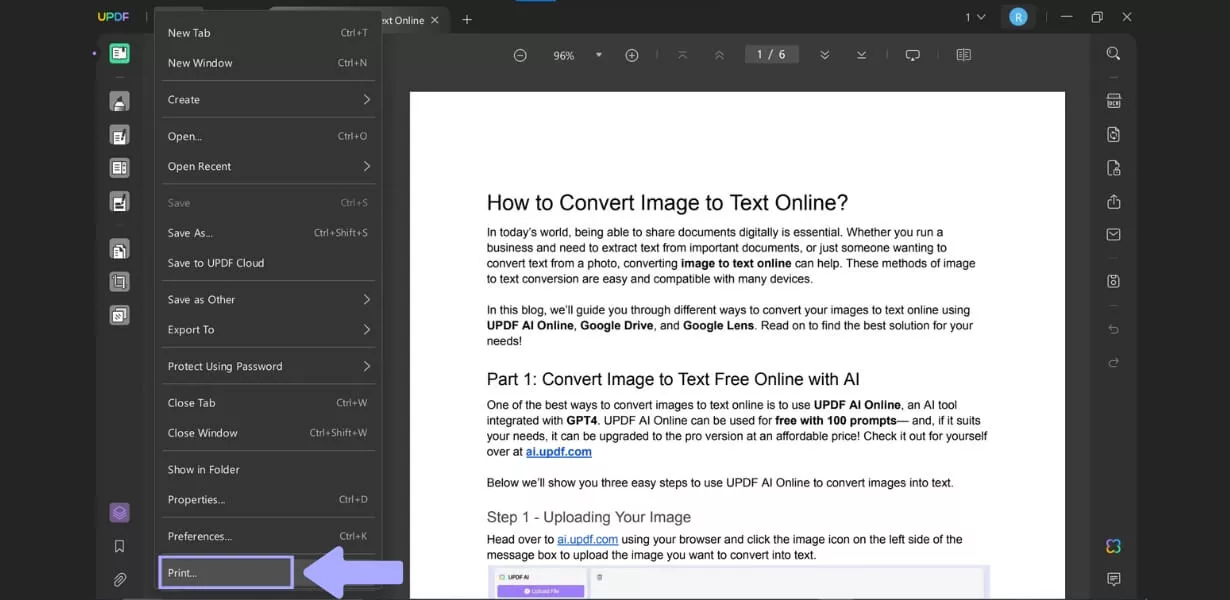This screenshot has height=600, width=1230.
Task: Open the 96% zoom level dropdown
Action: coord(599,55)
